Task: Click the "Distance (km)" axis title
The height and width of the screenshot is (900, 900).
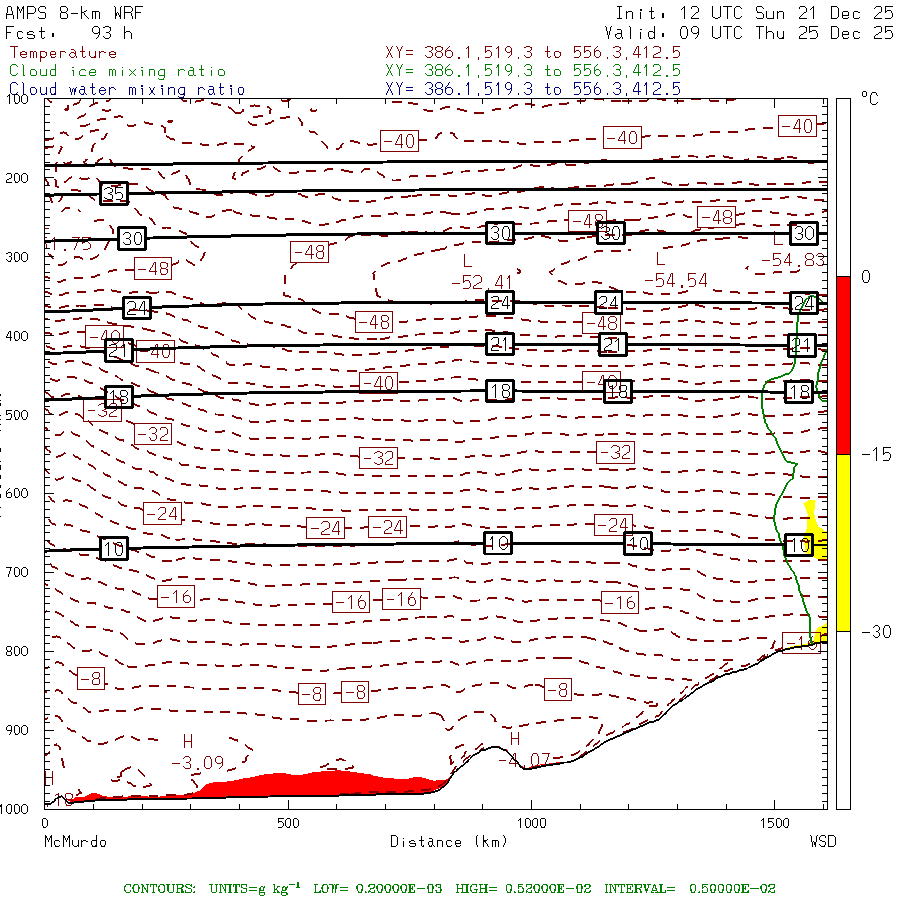Action: click(449, 842)
